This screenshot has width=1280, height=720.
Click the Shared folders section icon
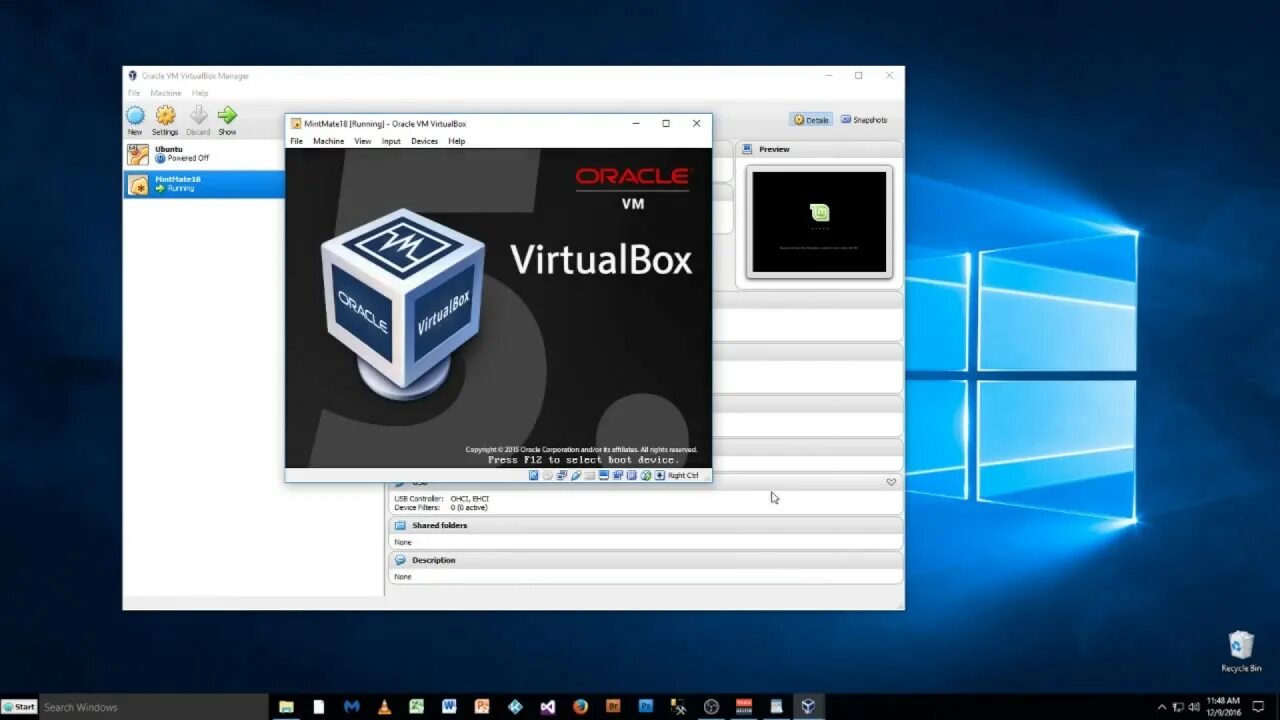coord(400,525)
